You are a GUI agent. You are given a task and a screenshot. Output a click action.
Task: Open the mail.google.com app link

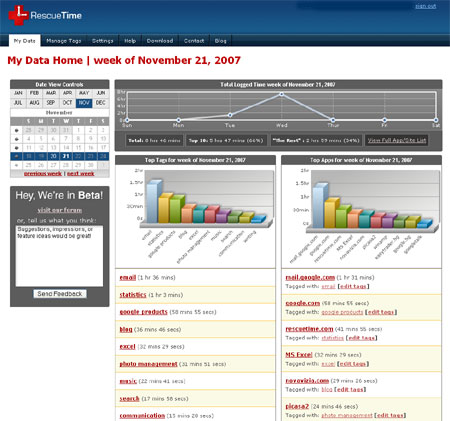(310, 277)
